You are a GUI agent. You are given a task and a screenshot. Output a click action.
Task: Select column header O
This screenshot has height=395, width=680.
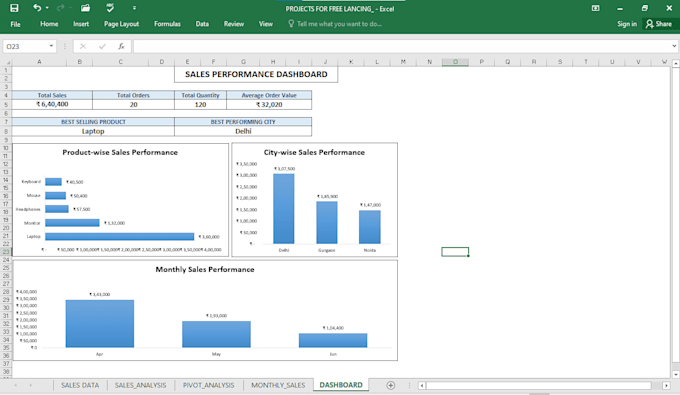tap(455, 62)
